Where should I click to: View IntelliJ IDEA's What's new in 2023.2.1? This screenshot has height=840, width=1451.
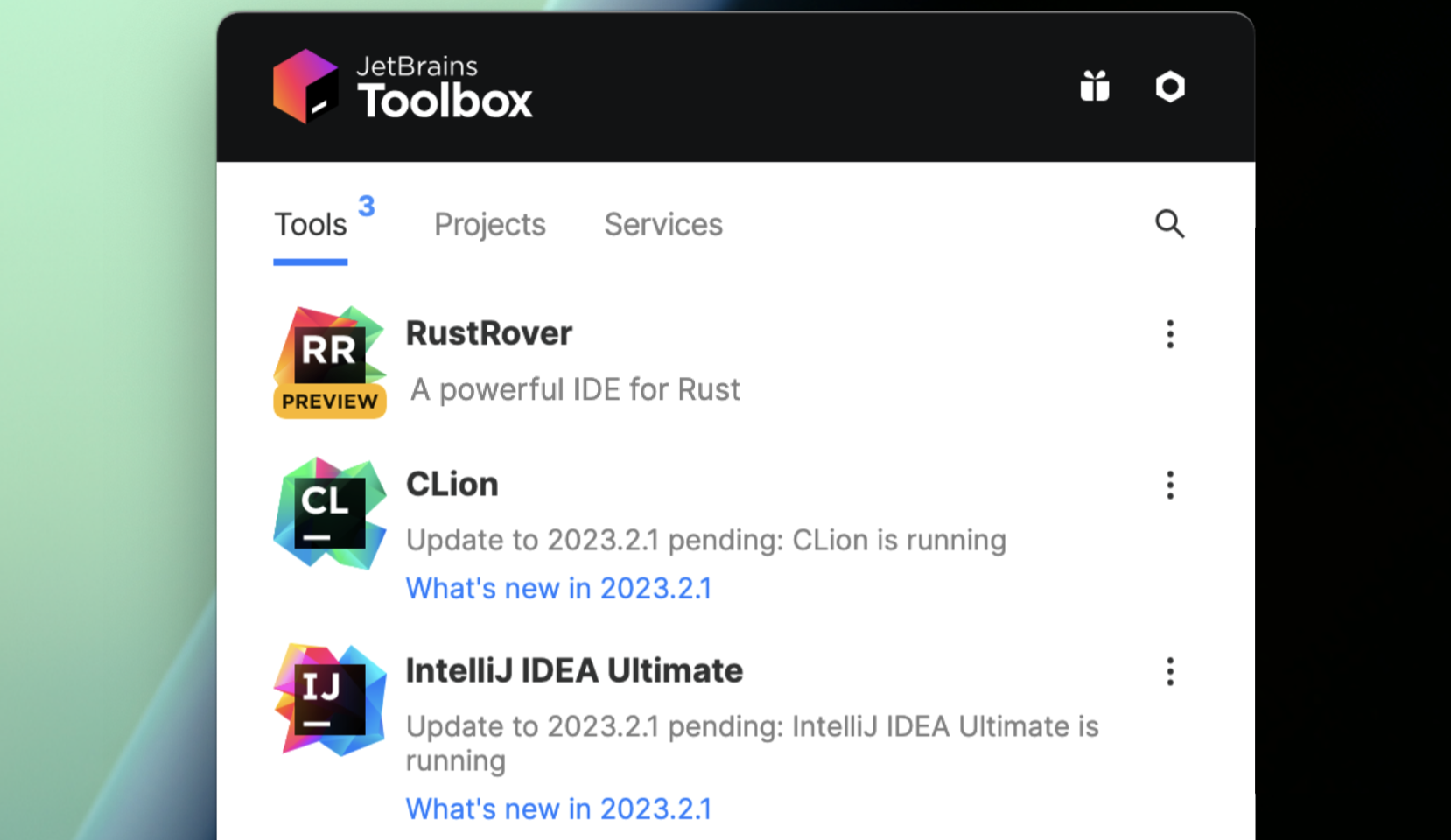558,808
